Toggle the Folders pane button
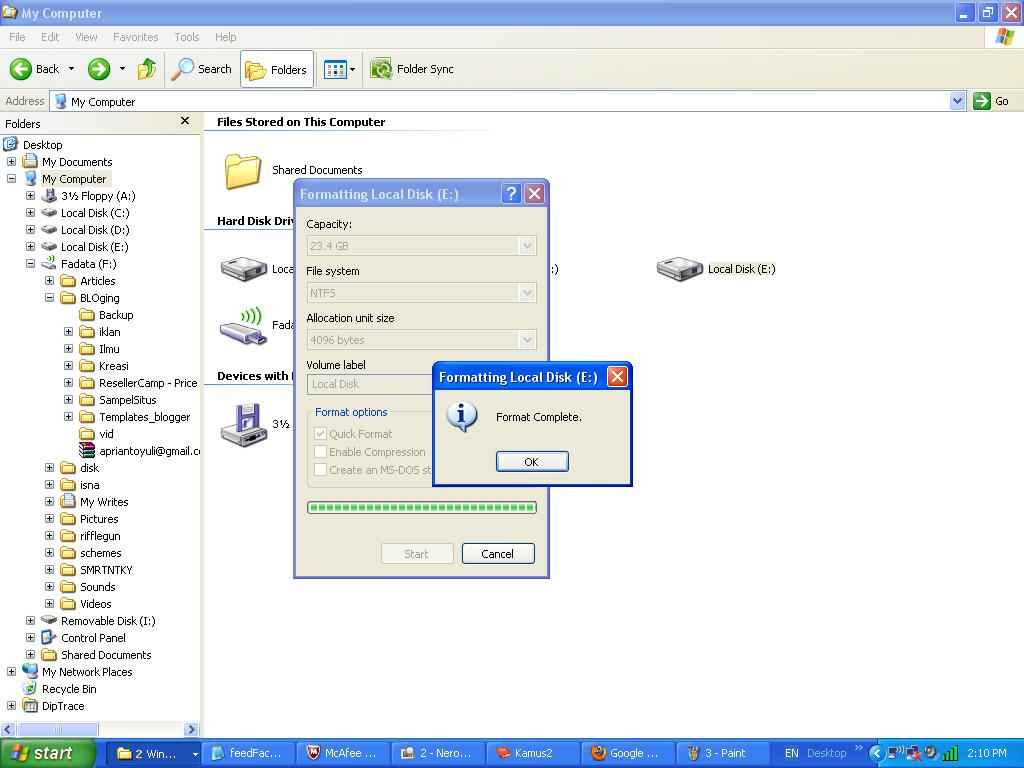The width and height of the screenshot is (1024, 768). point(277,69)
